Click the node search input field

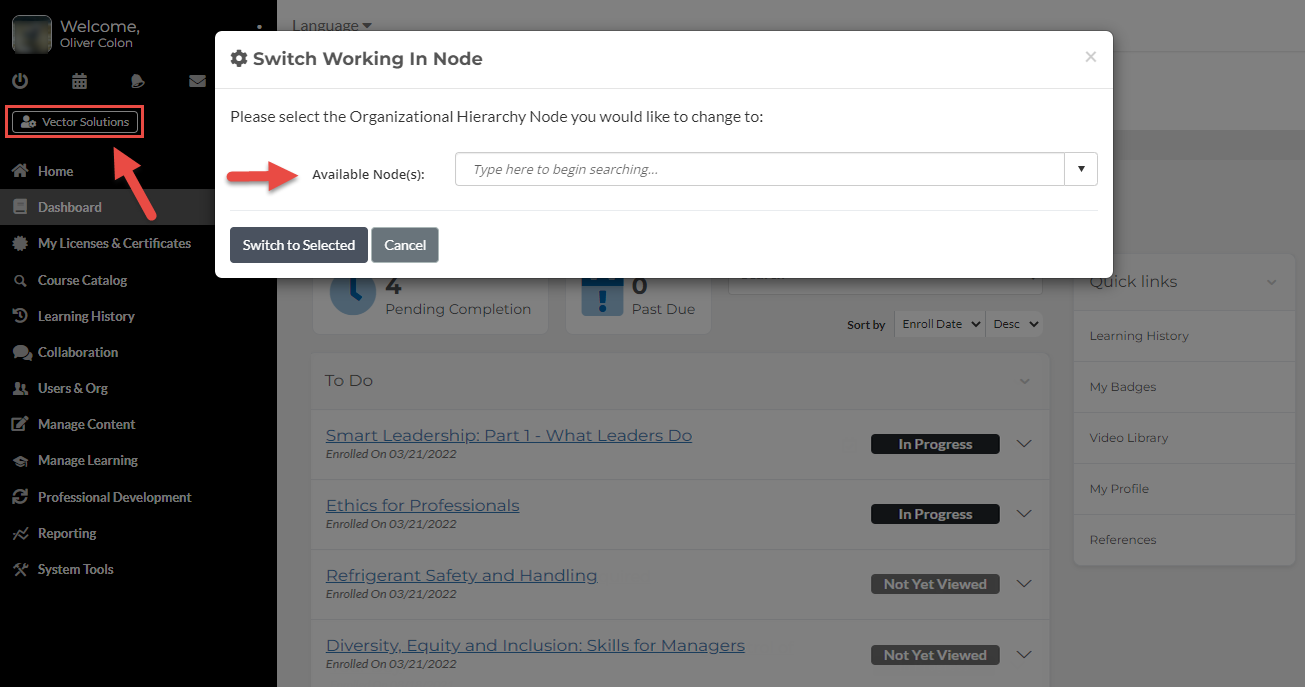[760, 169]
